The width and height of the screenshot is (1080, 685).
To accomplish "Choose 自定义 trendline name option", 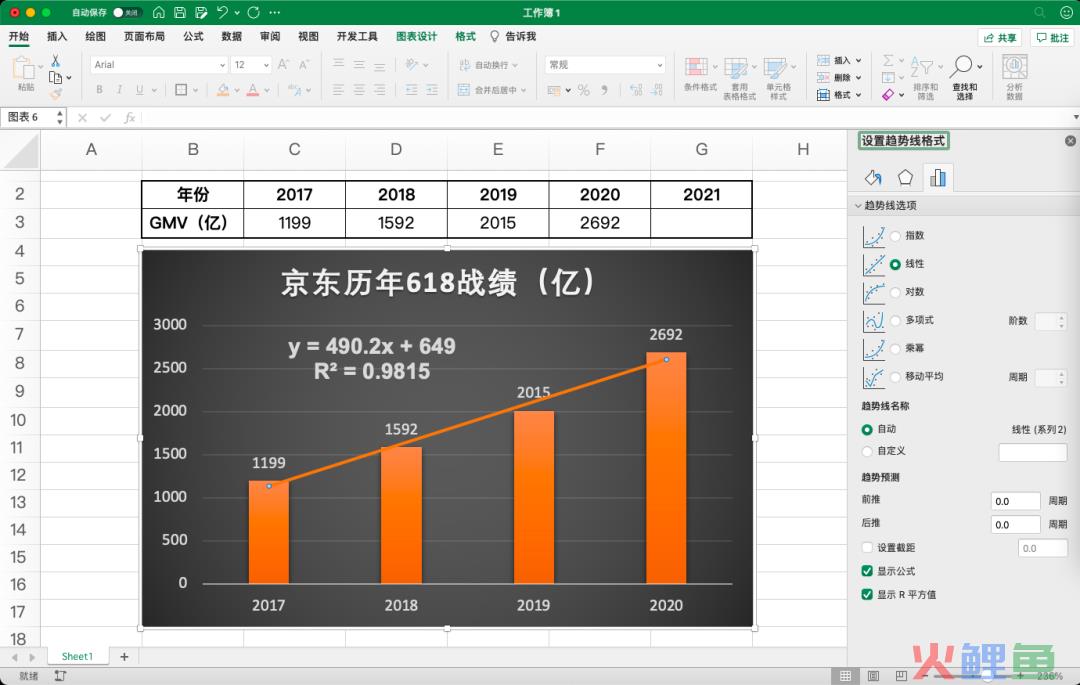I will (867, 451).
